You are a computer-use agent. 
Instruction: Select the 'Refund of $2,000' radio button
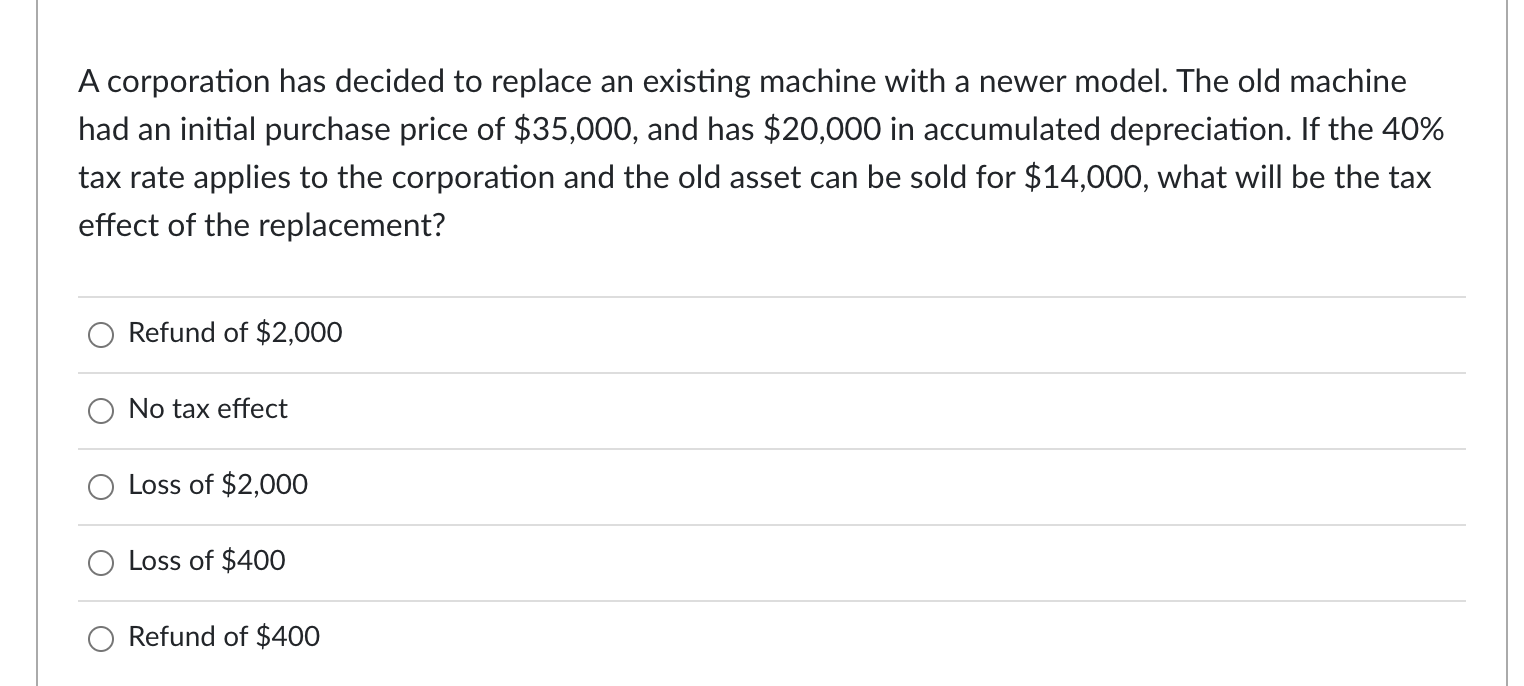coord(99,335)
